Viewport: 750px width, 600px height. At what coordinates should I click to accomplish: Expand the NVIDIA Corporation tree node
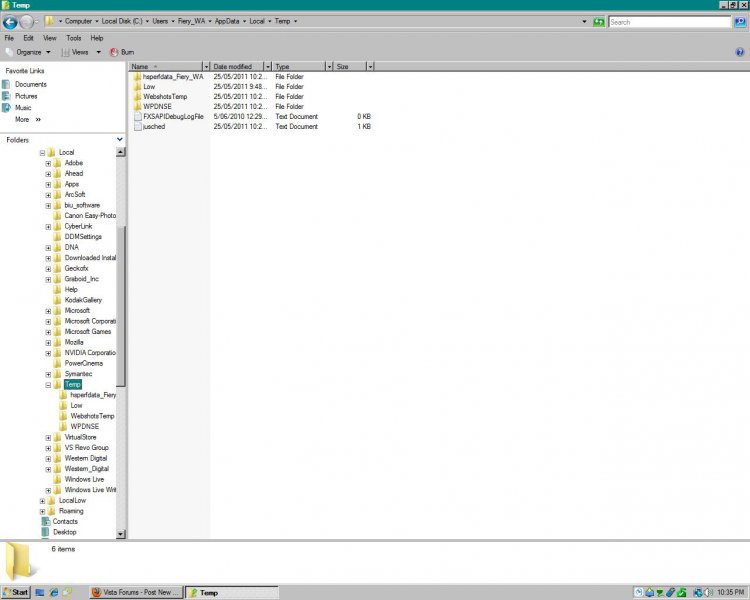click(48, 354)
